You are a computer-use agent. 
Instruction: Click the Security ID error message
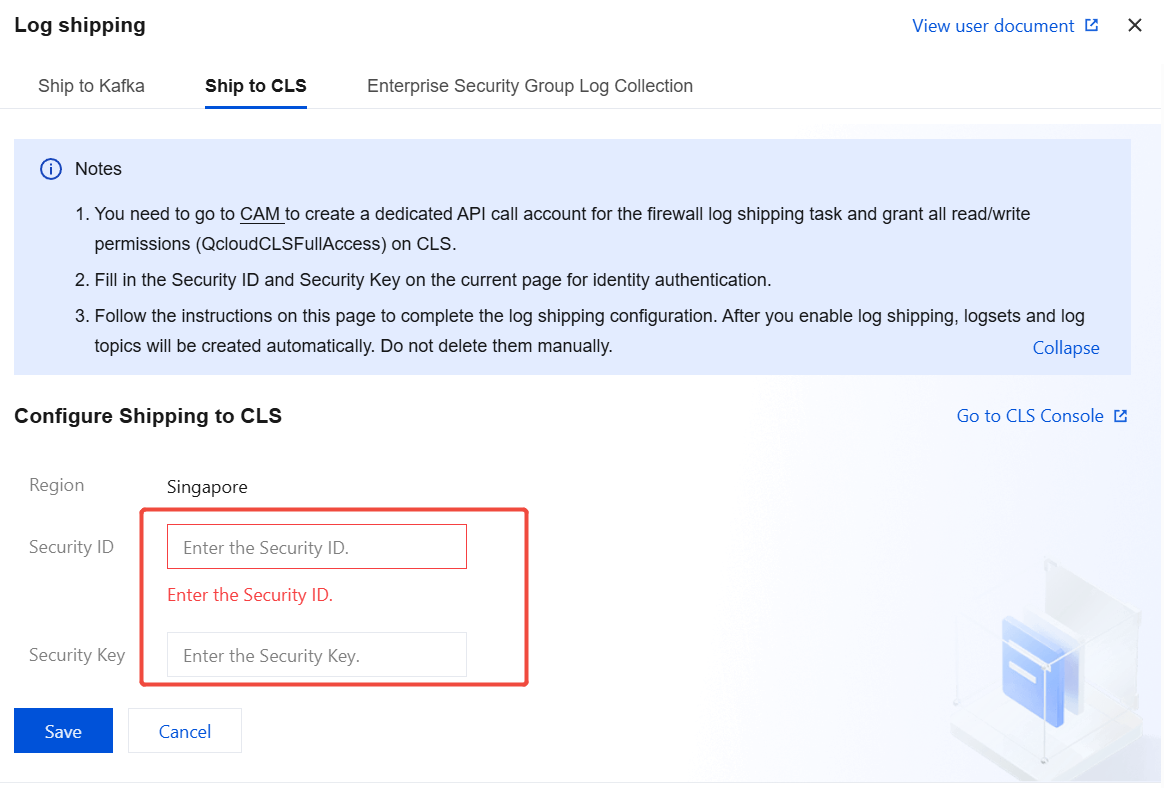(x=249, y=595)
